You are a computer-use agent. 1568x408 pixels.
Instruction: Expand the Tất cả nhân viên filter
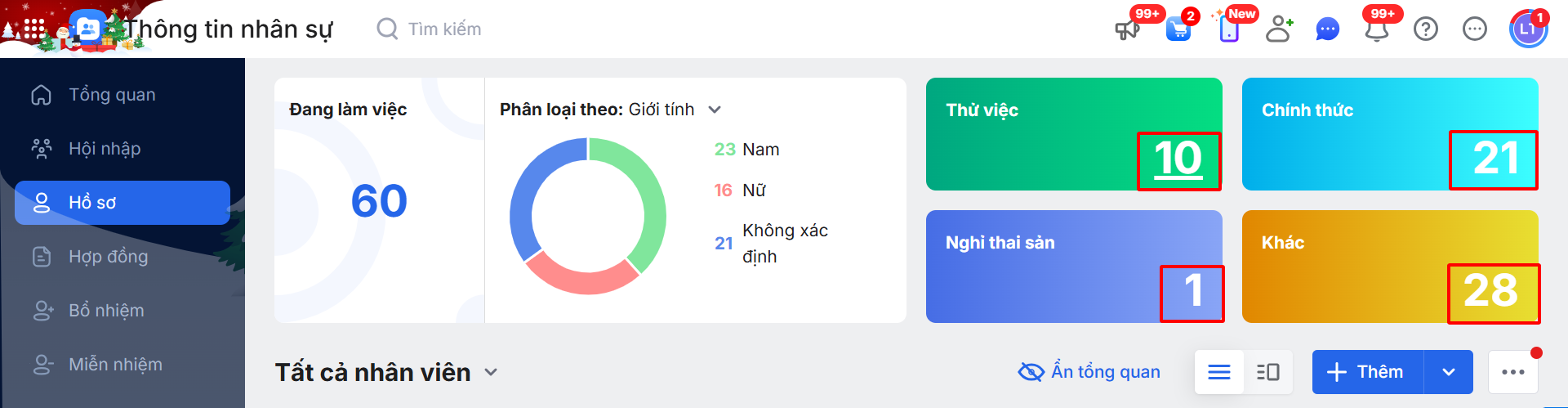coord(491,372)
